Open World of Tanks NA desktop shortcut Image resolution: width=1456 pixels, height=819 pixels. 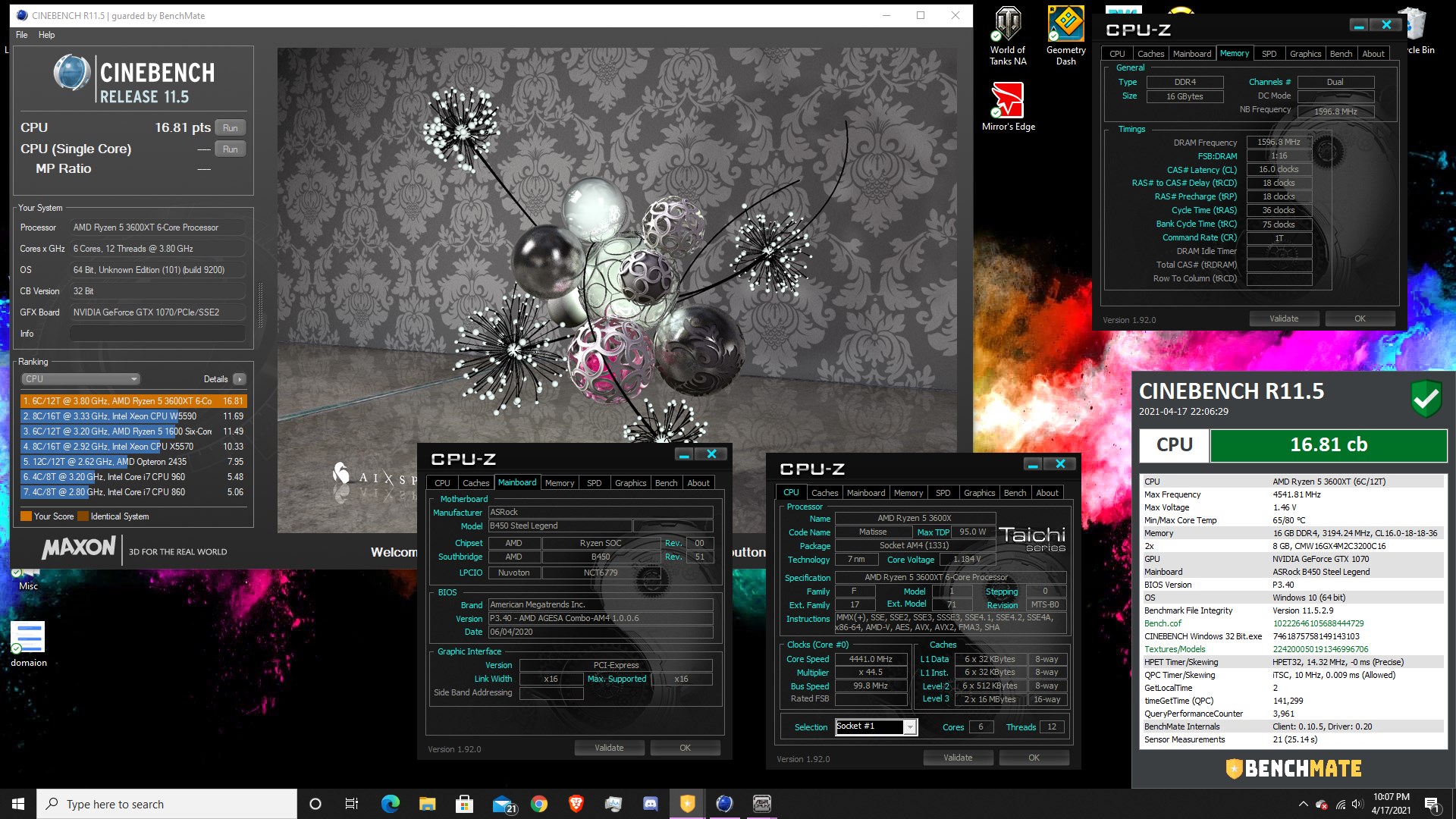[x=1008, y=36]
